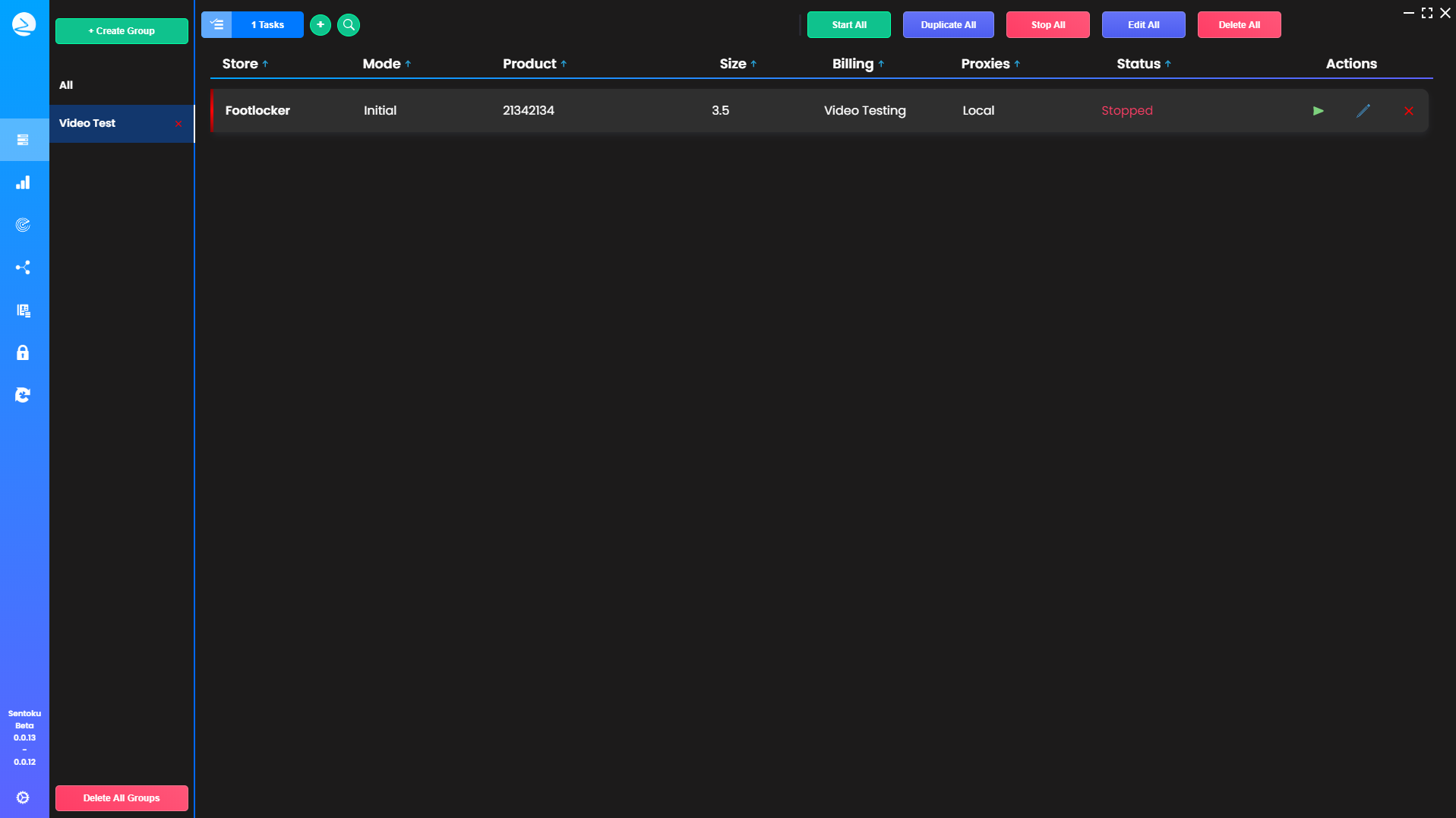
Task: Click the green add task plus icon
Action: 321,25
